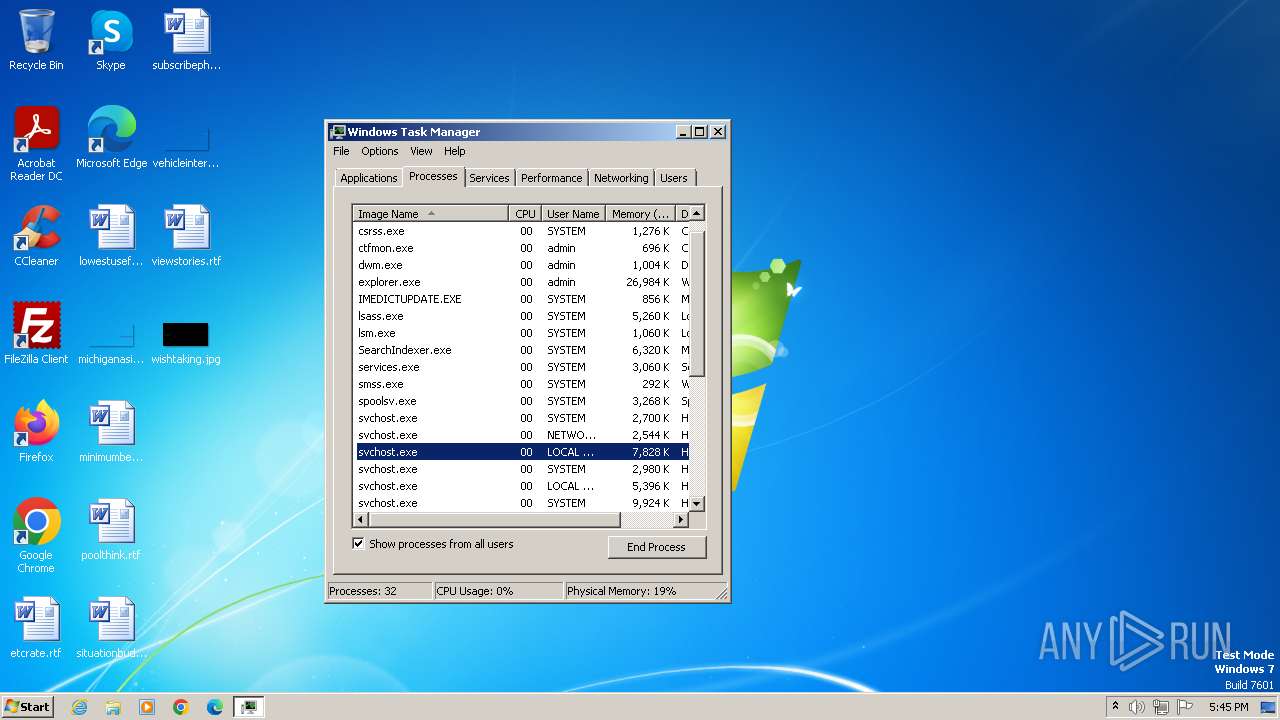
Task: Click the End Process button
Action: point(656,547)
